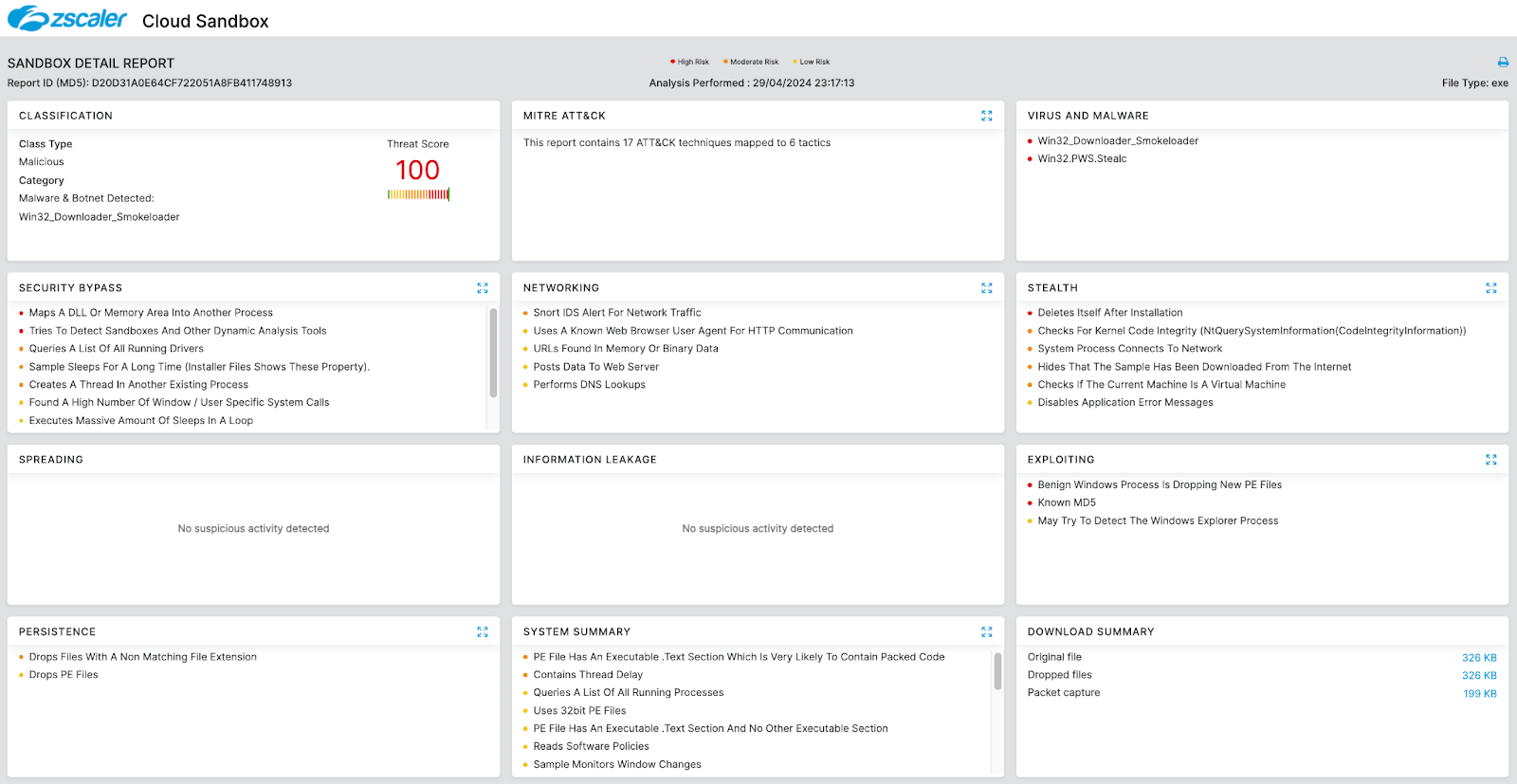This screenshot has width=1517, height=784.
Task: Click the Threat Score value 100
Action: tap(417, 171)
